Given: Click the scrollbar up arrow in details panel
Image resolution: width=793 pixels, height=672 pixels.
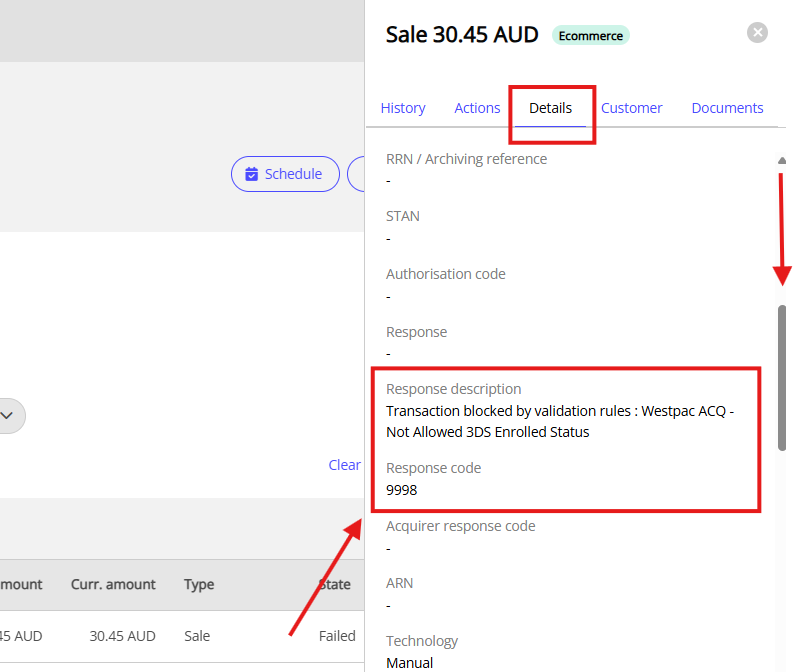Looking at the screenshot, I should [x=782, y=160].
